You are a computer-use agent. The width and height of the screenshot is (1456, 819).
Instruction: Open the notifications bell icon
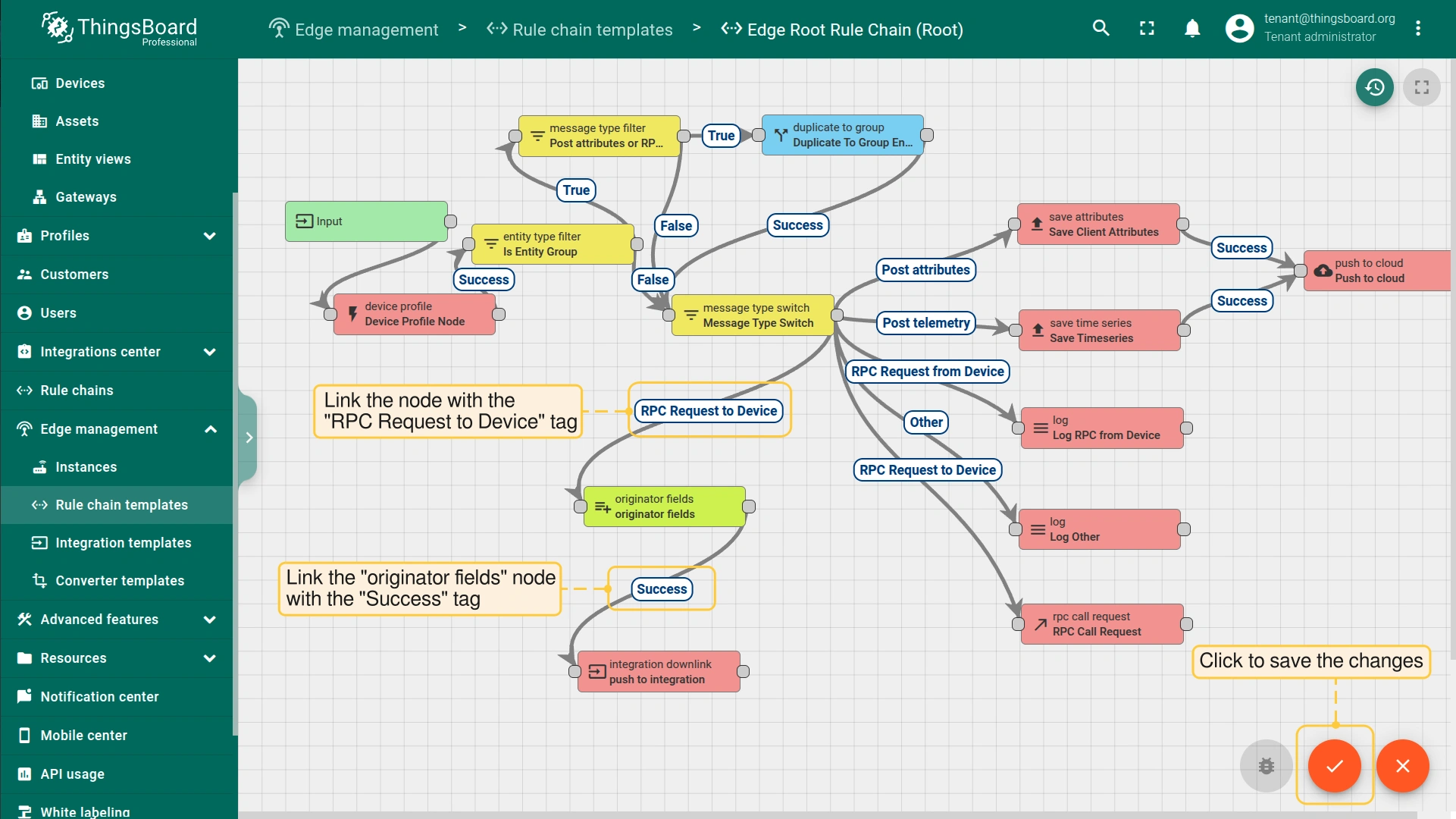point(1191,29)
